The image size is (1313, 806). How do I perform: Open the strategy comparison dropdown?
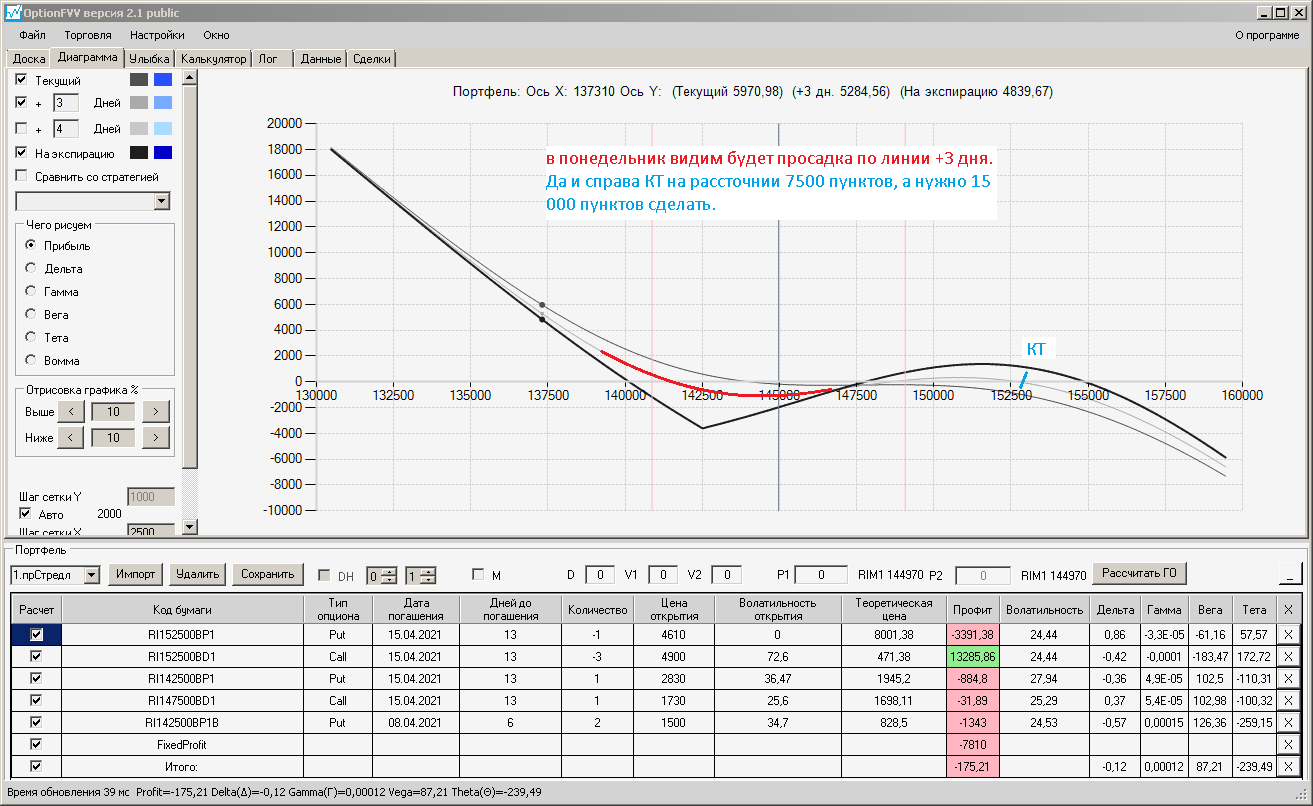tap(163, 201)
